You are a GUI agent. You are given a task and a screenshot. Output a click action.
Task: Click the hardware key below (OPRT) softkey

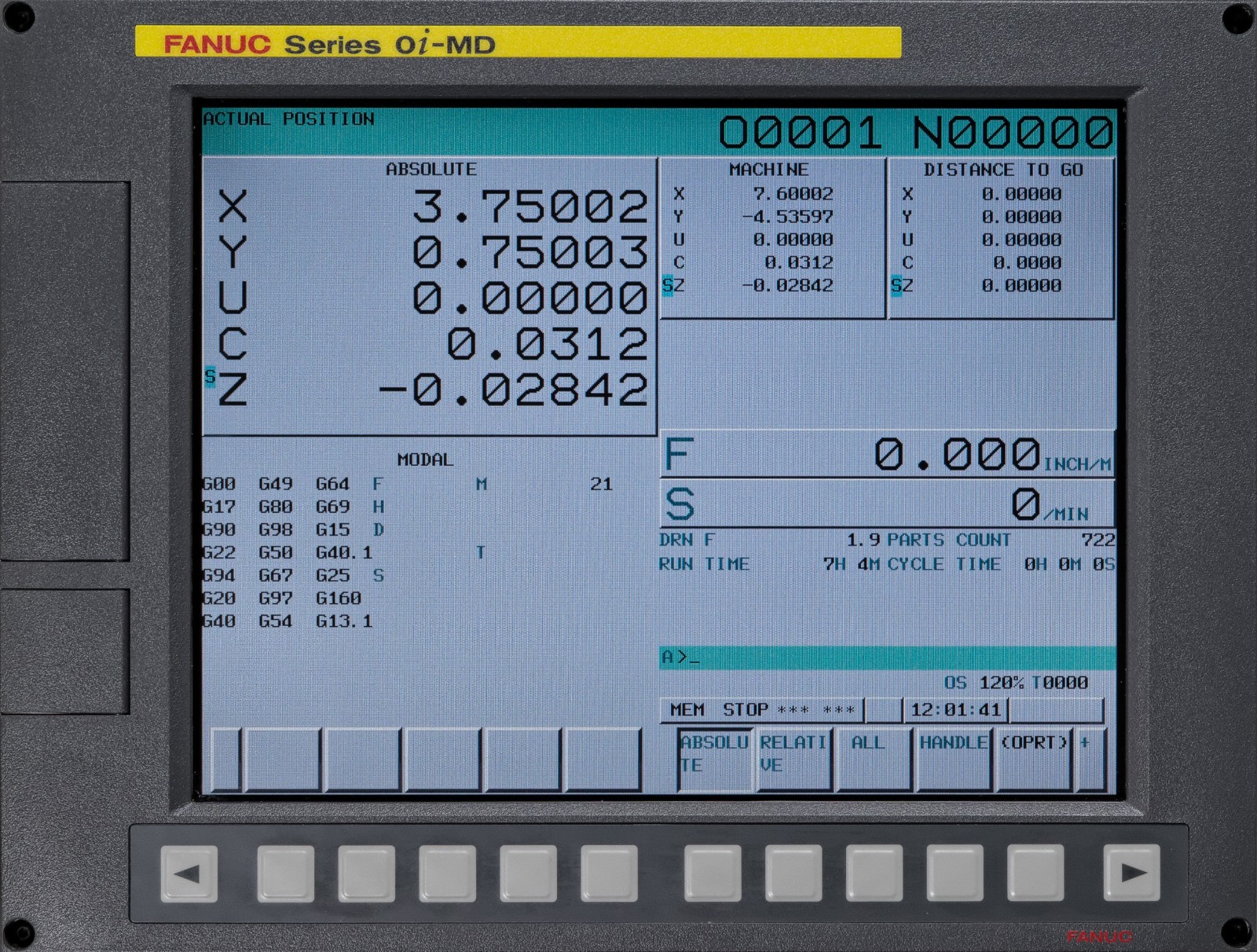point(1035,873)
